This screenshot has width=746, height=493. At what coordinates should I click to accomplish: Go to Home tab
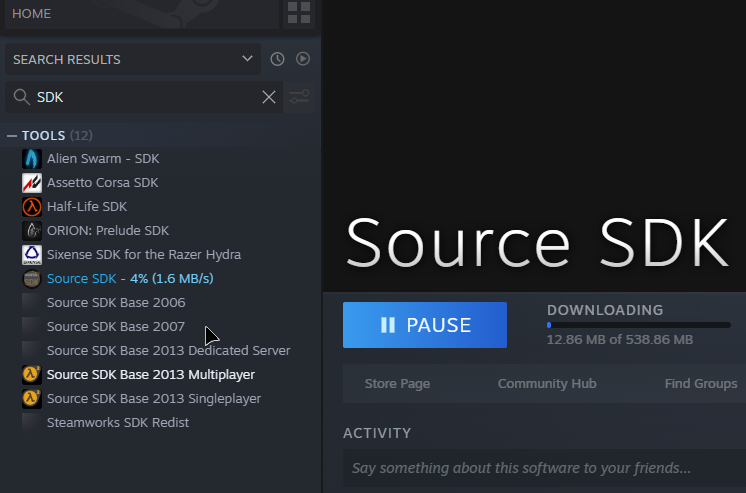click(142, 13)
